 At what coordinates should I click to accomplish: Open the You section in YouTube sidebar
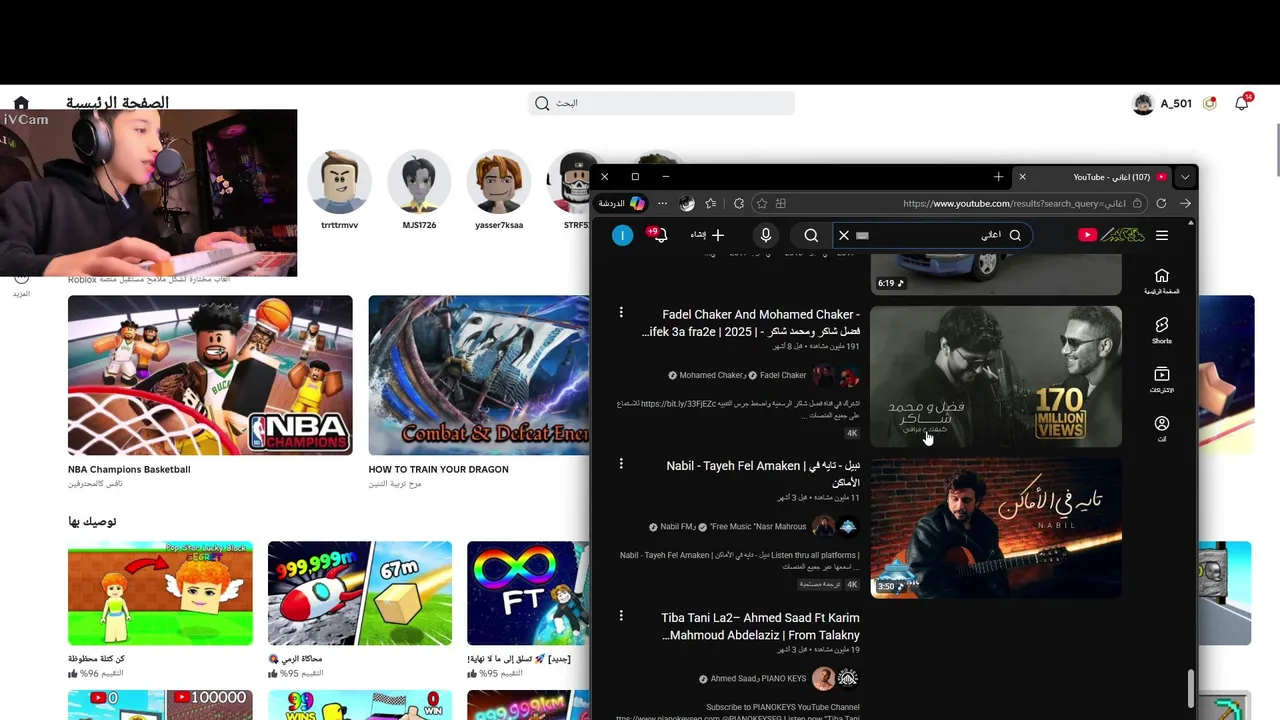[x=1161, y=429]
